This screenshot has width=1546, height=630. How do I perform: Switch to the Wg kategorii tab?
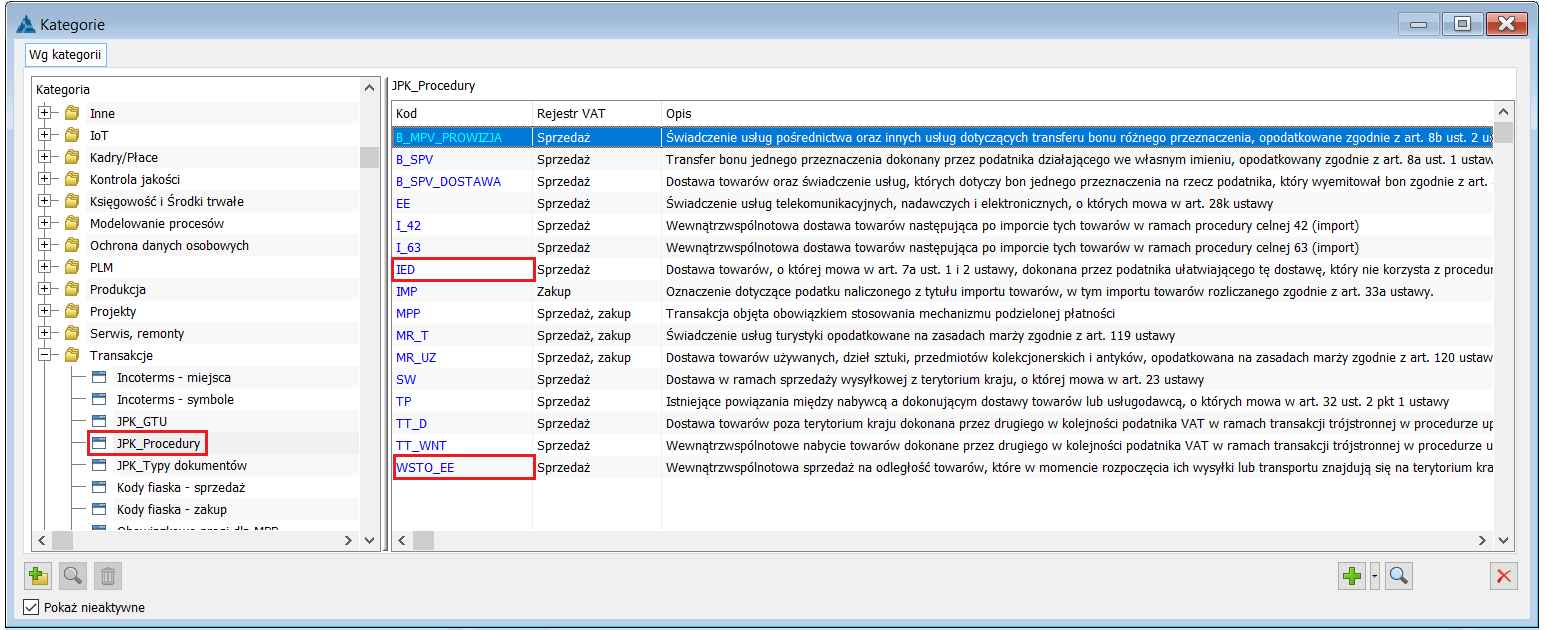(x=65, y=54)
